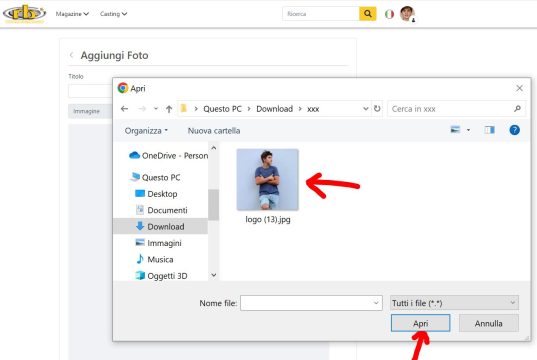Click the sidebar scrollbar thumb
The height and width of the screenshot is (360, 537).
point(213,204)
